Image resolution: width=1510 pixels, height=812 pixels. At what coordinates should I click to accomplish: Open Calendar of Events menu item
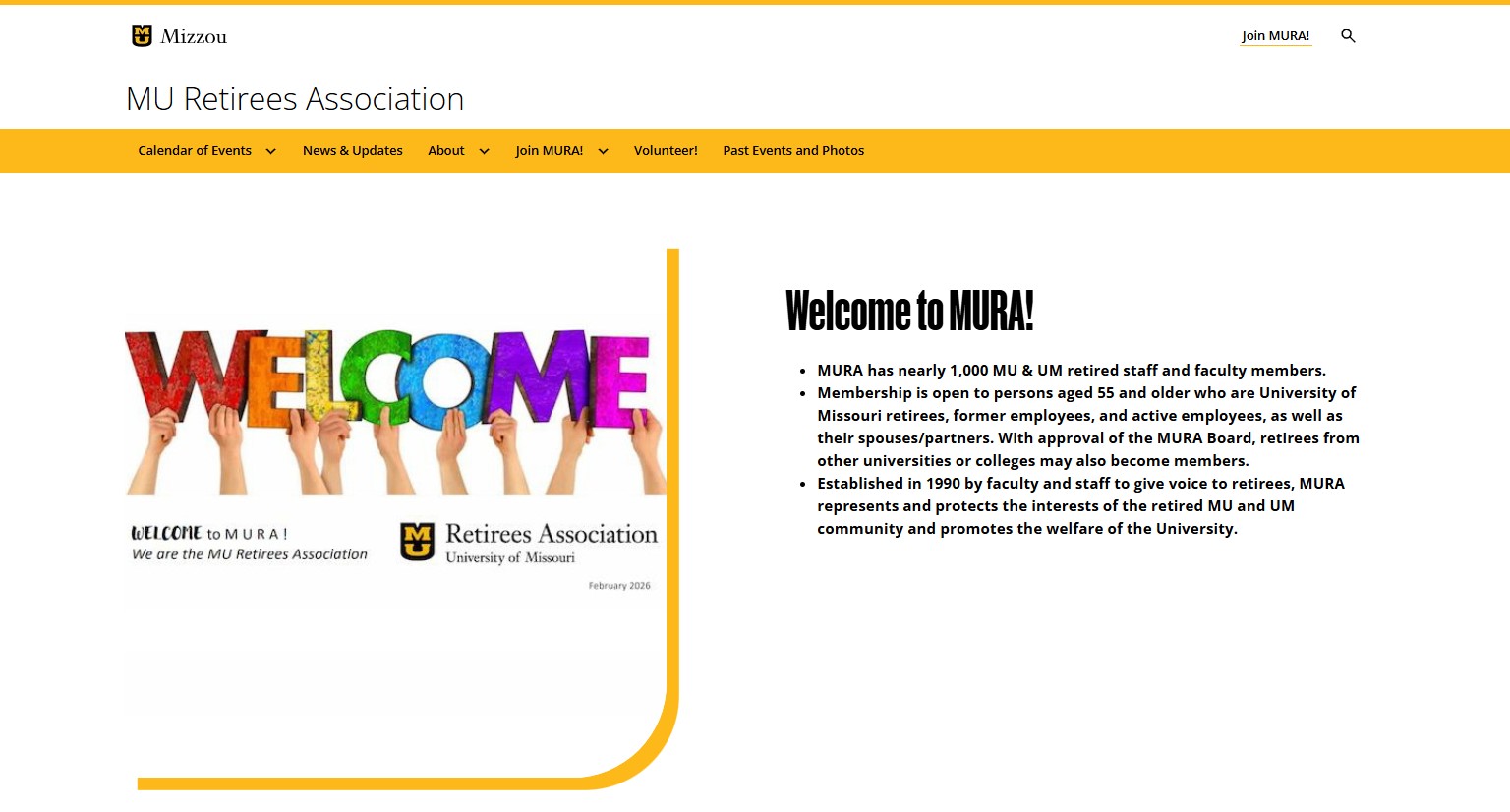point(195,151)
